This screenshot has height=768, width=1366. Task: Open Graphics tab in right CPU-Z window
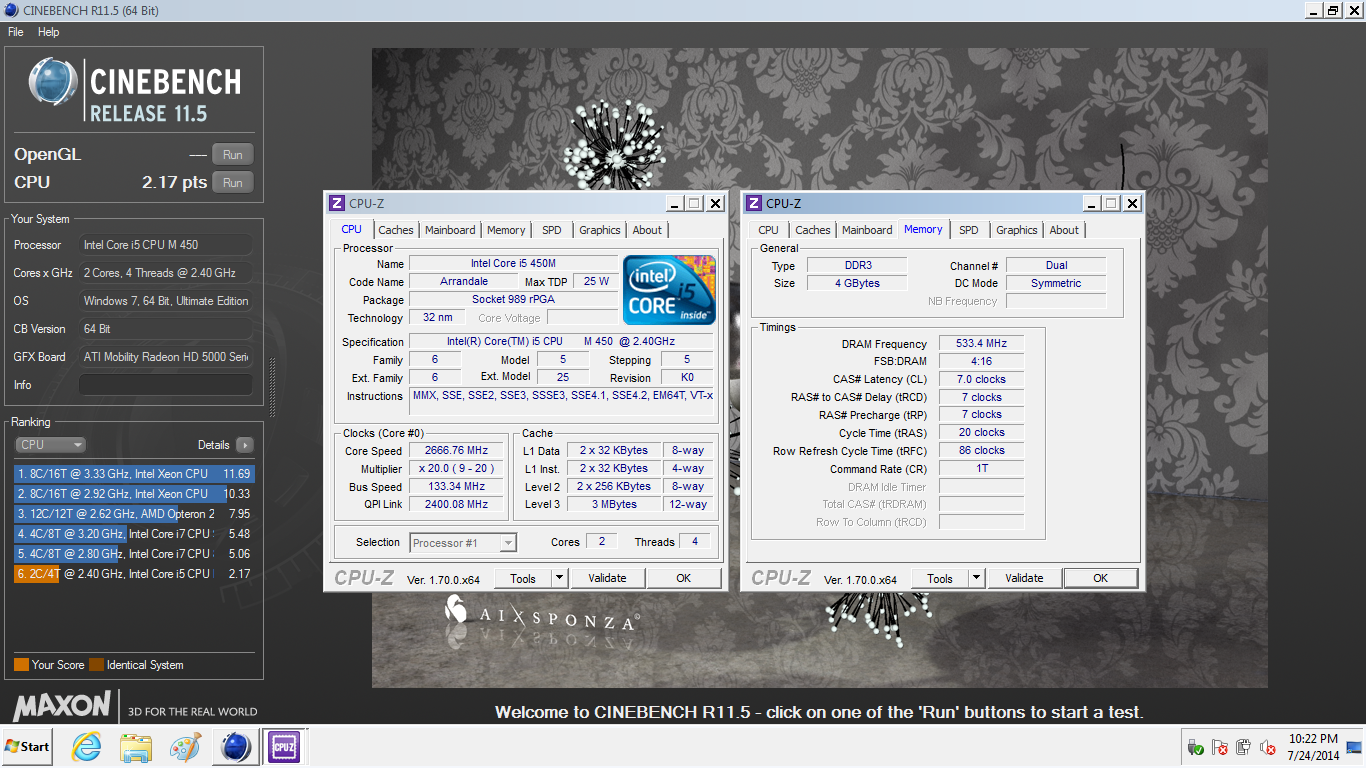[x=1017, y=230]
